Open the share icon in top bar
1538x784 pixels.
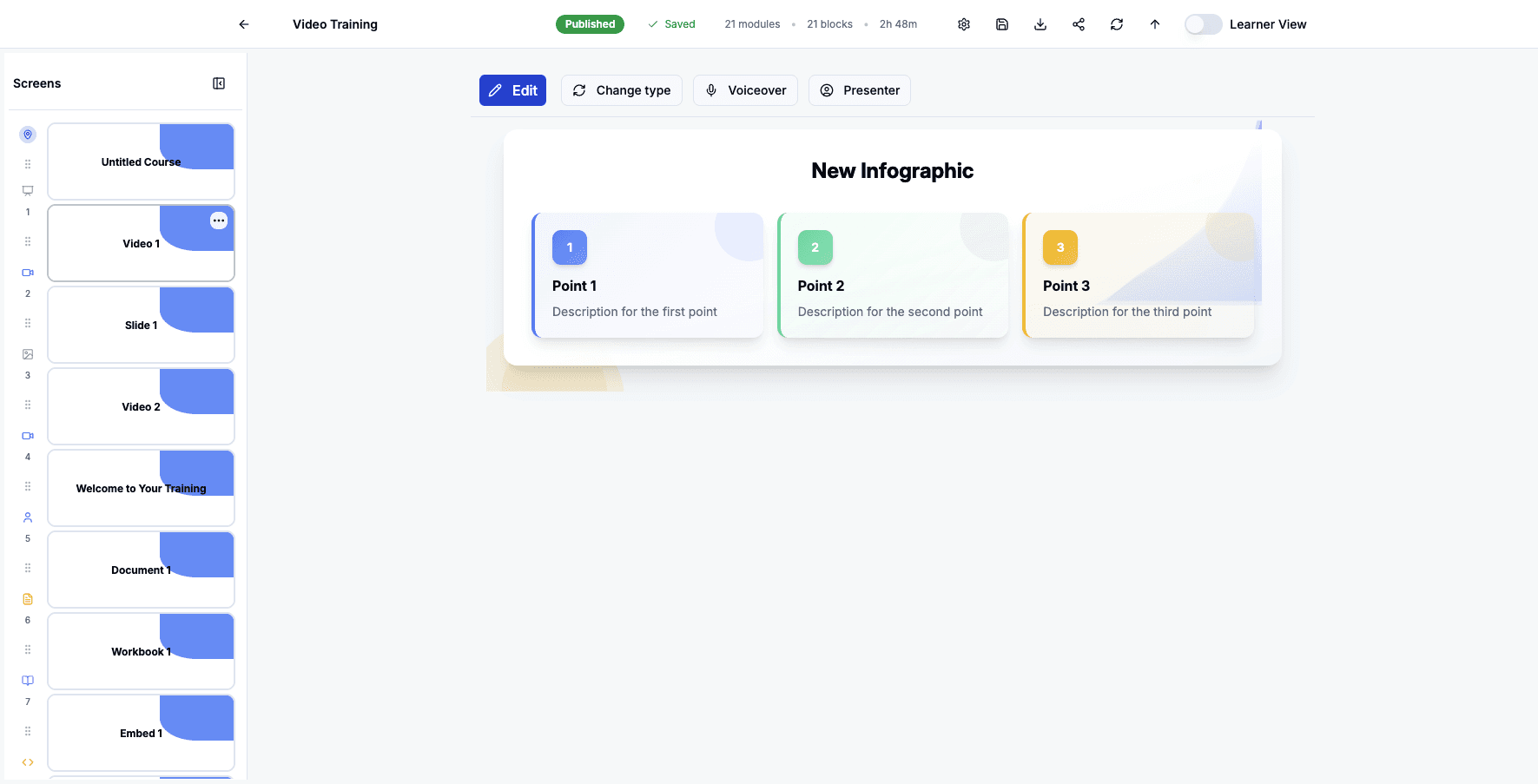click(1079, 24)
